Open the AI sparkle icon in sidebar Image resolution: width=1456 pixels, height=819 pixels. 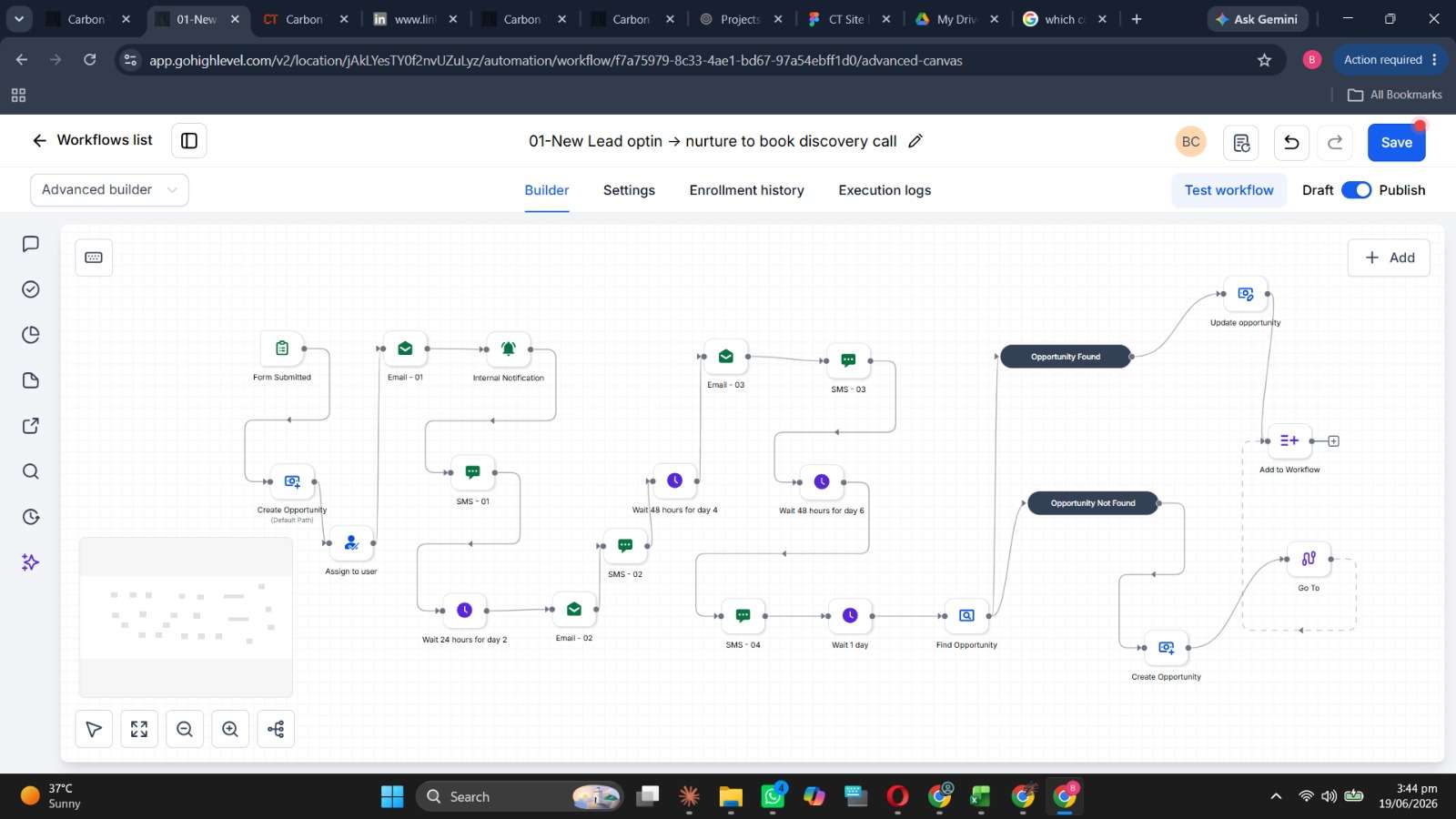30,562
